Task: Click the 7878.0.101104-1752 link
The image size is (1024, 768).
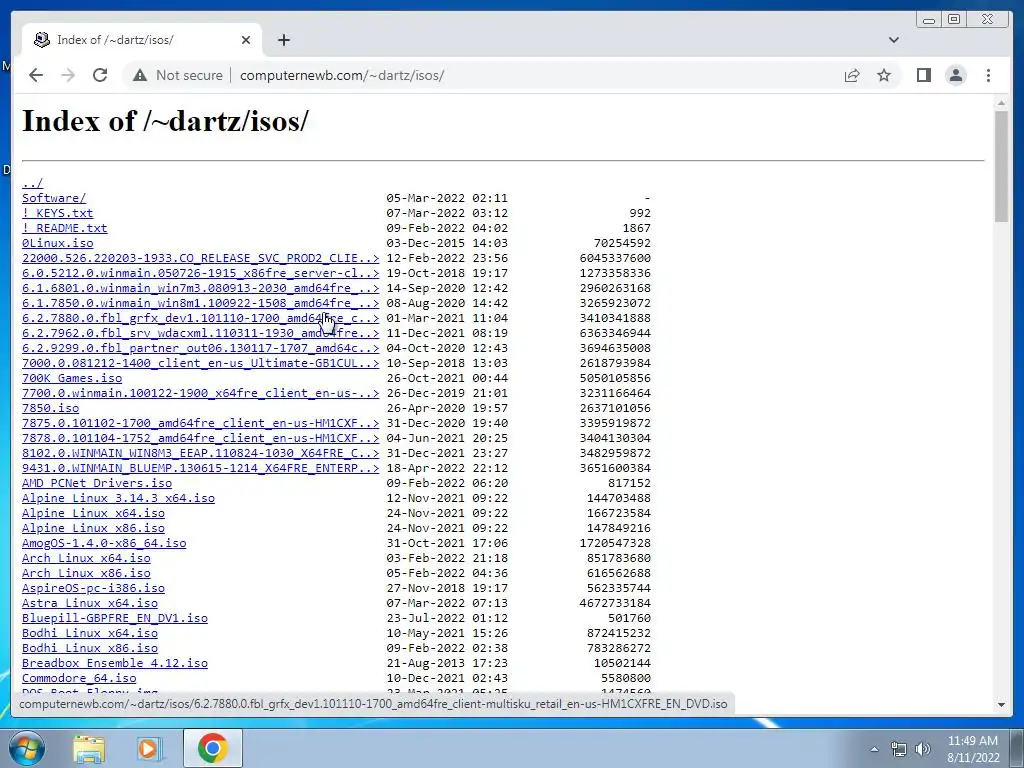Action: (200, 438)
